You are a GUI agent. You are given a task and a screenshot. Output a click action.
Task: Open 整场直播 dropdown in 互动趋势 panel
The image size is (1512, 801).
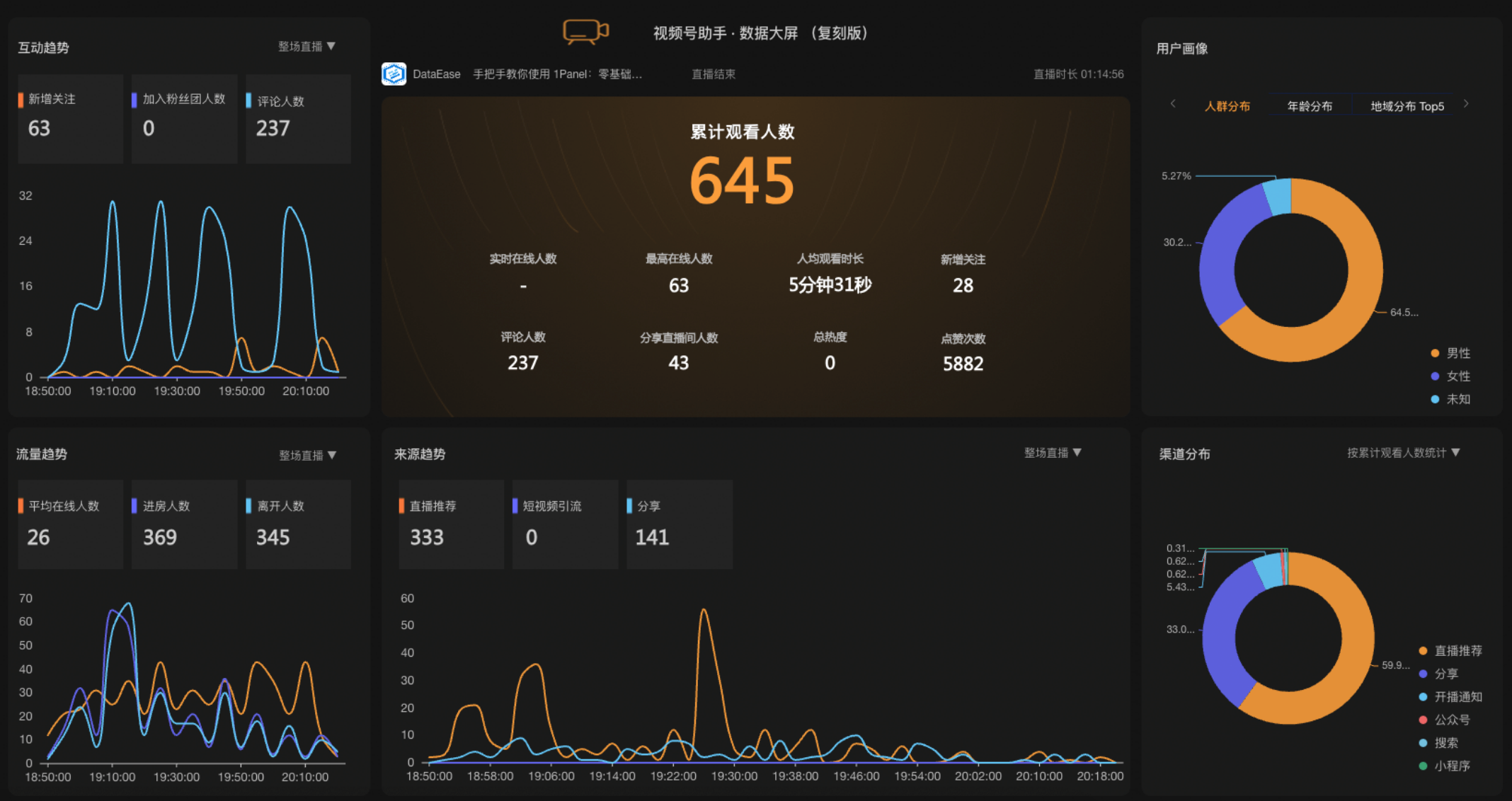(x=307, y=47)
